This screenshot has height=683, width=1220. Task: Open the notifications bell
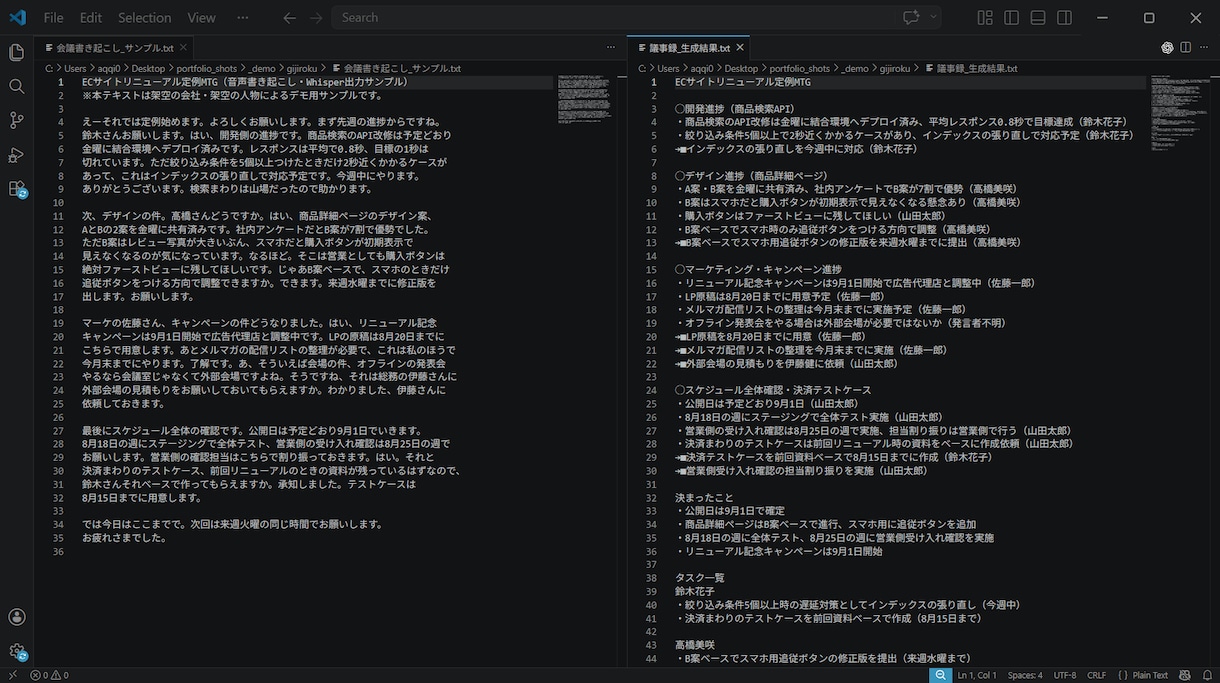pyautogui.click(x=1206, y=675)
